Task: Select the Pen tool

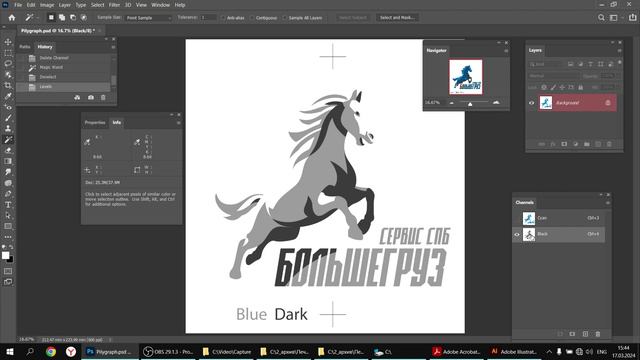Action: (x=8, y=194)
